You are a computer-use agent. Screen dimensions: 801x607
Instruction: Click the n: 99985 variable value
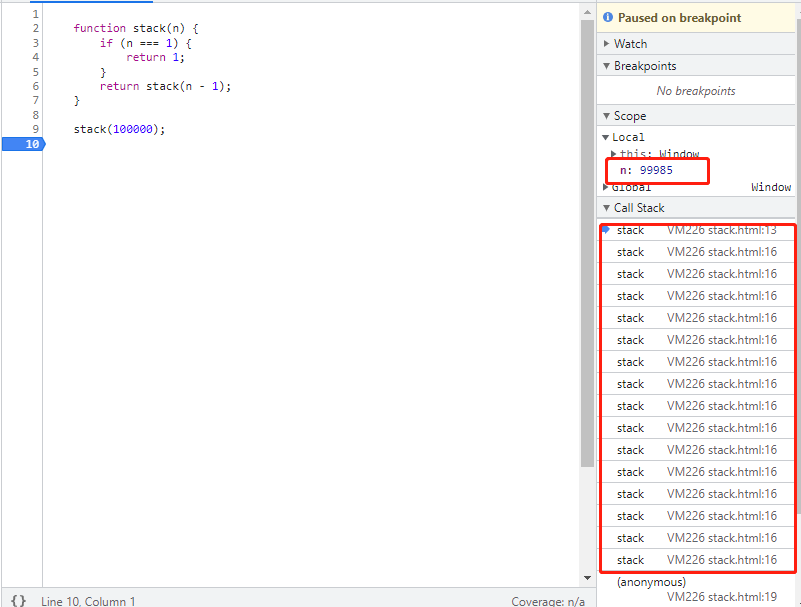tap(656, 170)
